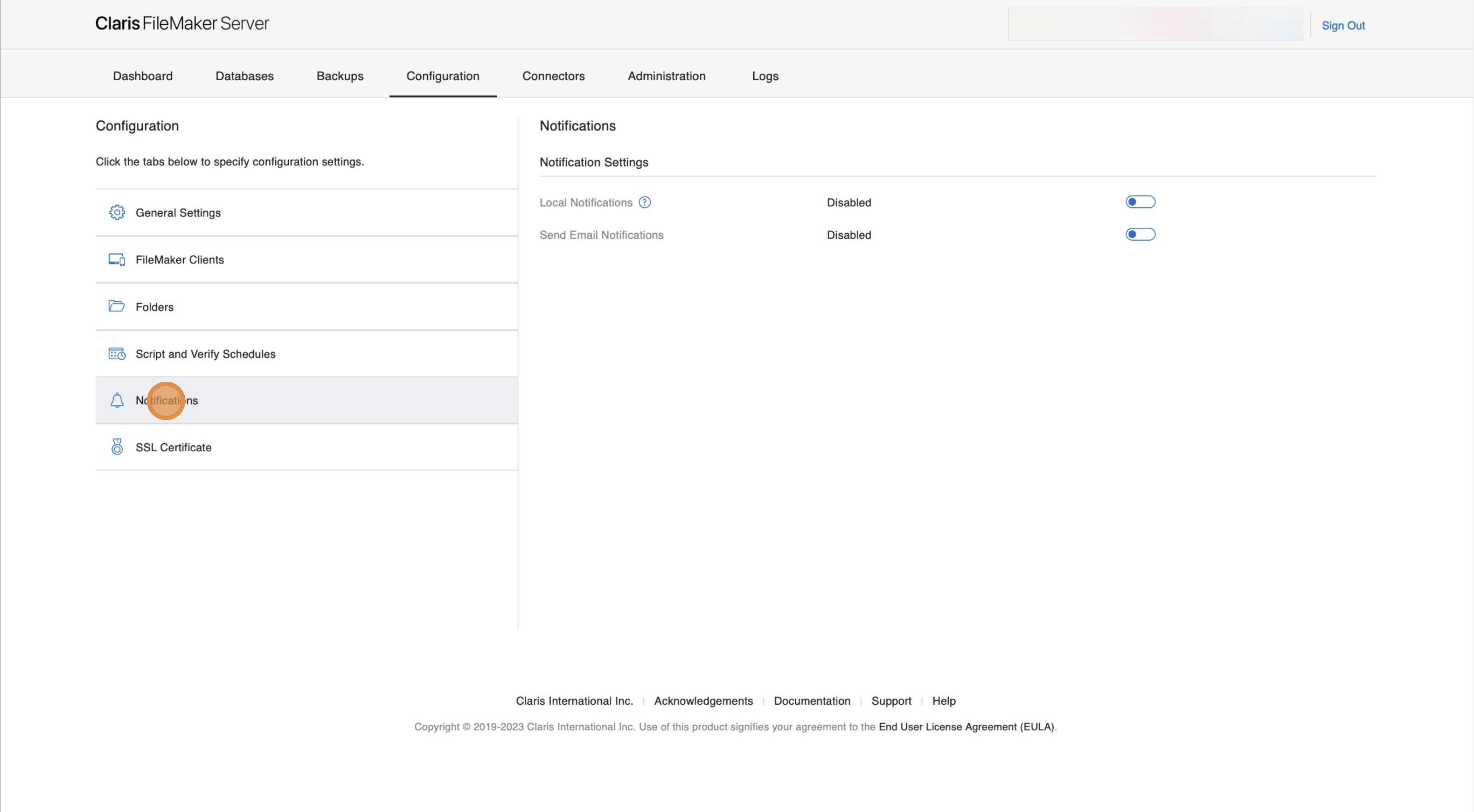This screenshot has height=812, width=1474.
Task: Click the Documentation footer link
Action: pos(812,701)
